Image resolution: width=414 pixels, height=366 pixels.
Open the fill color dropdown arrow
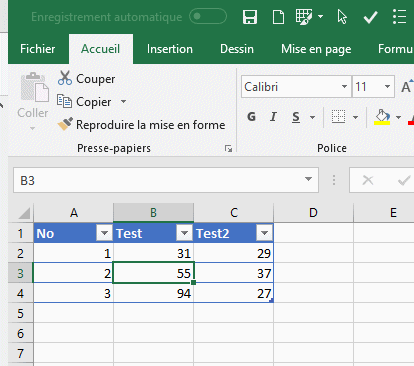tap(398, 117)
